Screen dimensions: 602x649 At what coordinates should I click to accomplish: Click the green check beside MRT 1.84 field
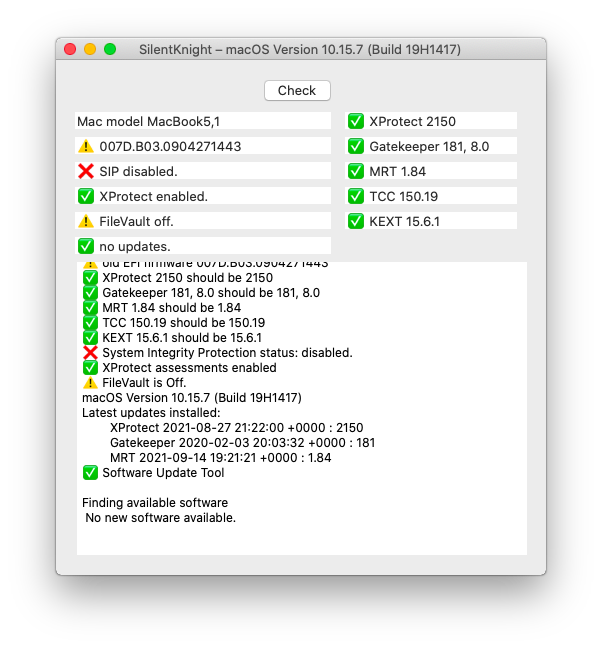[356, 171]
